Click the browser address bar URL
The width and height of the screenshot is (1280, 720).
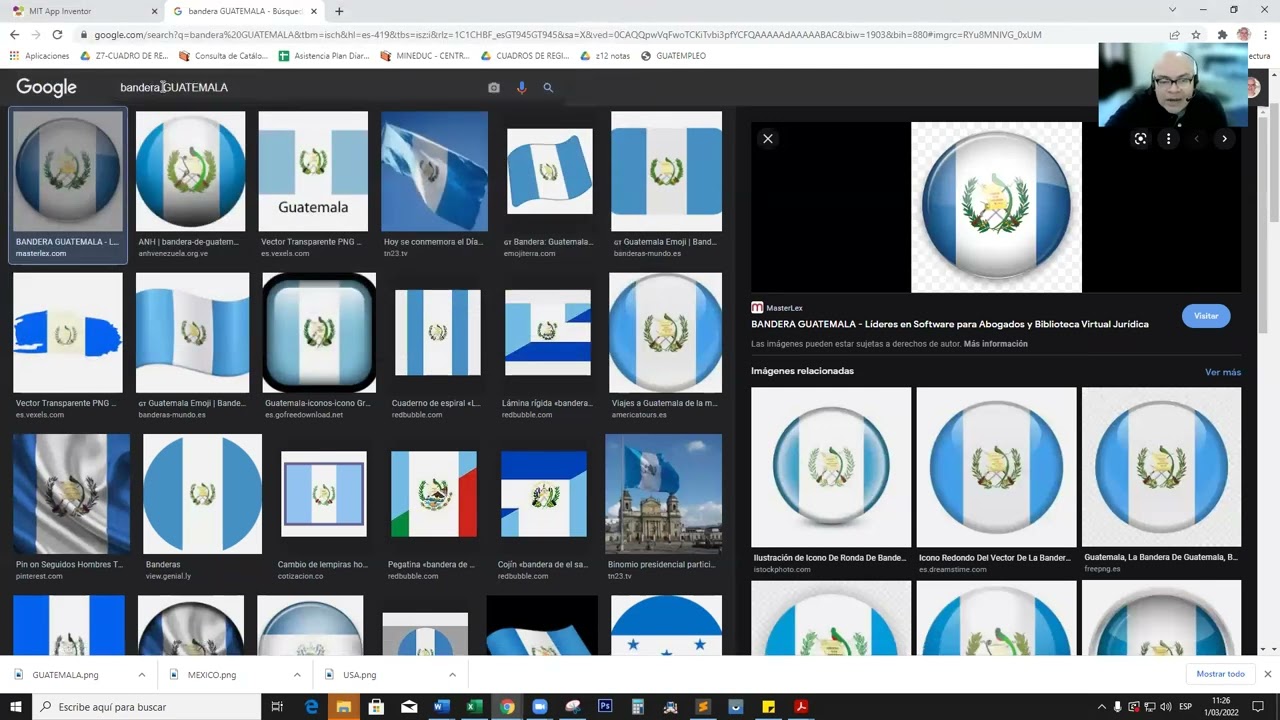tap(568, 34)
